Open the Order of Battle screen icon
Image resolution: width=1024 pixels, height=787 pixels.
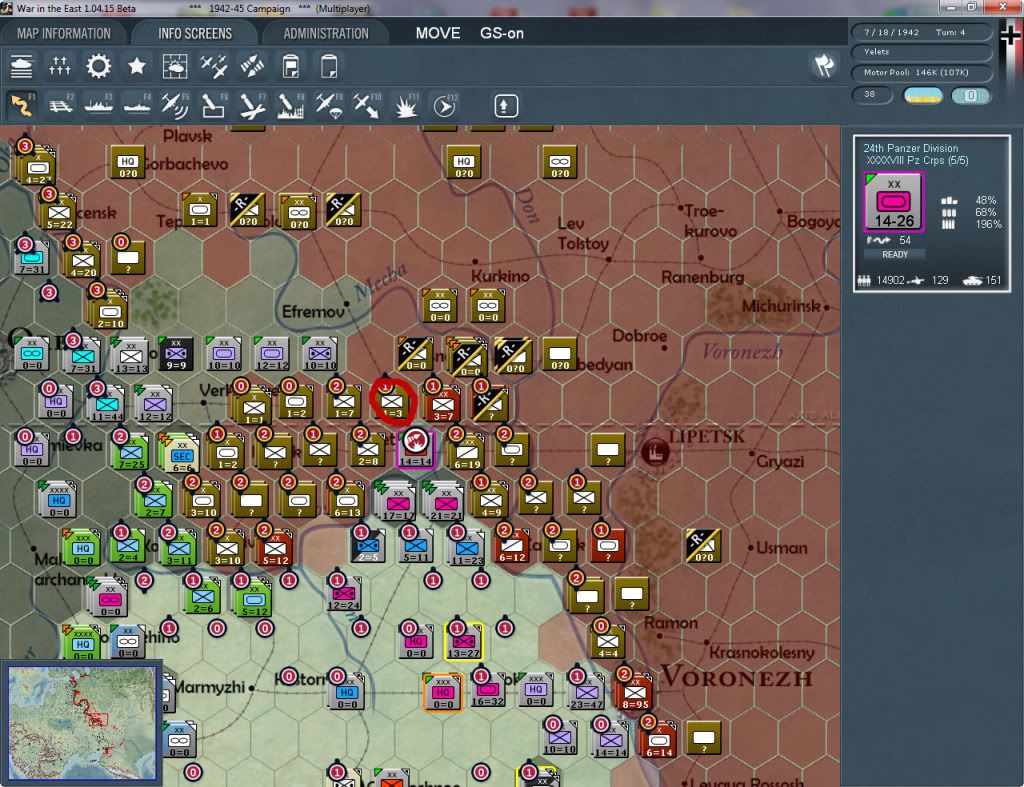[22, 67]
